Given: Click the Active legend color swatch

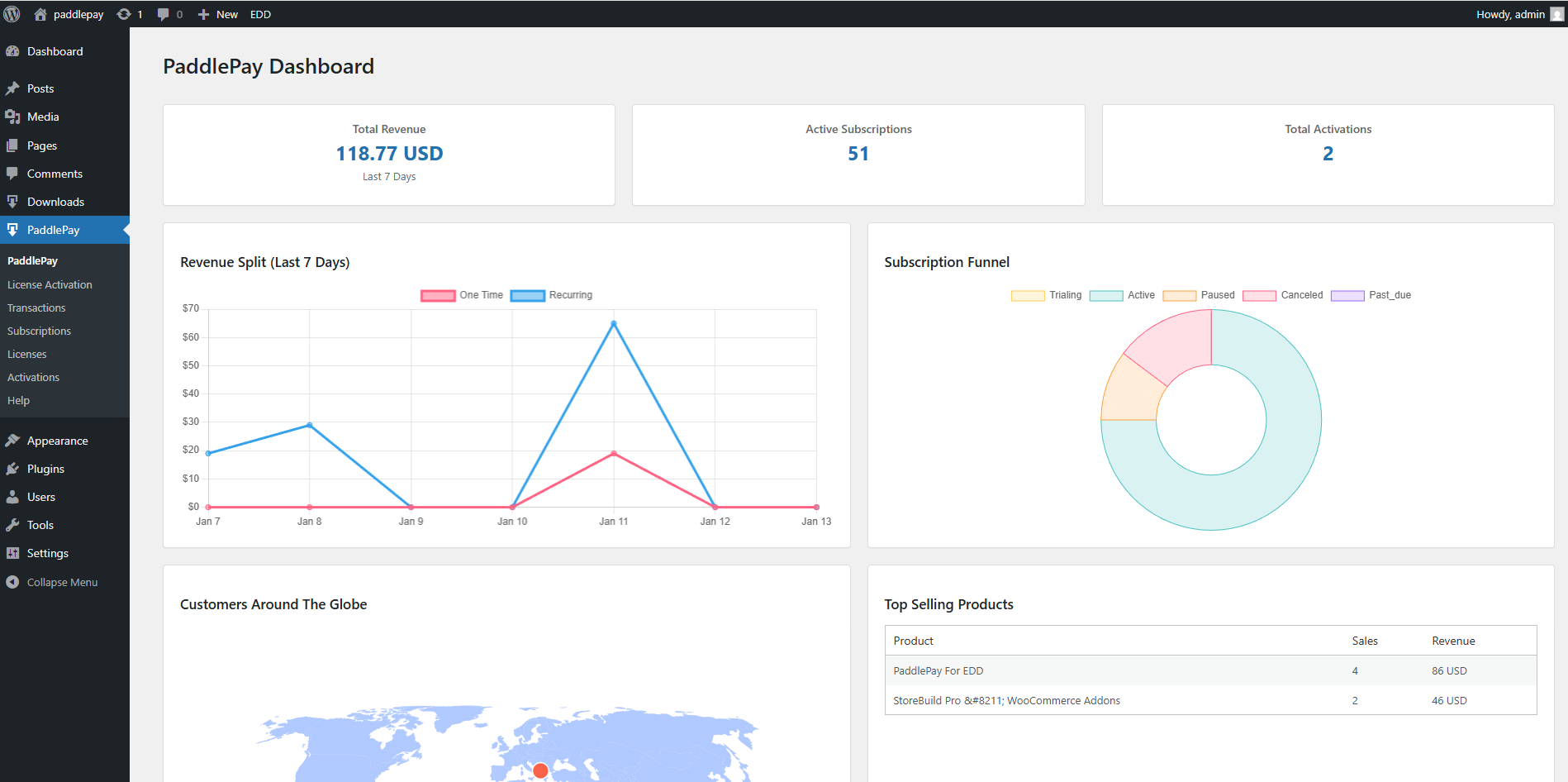Looking at the screenshot, I should pyautogui.click(x=1105, y=295).
